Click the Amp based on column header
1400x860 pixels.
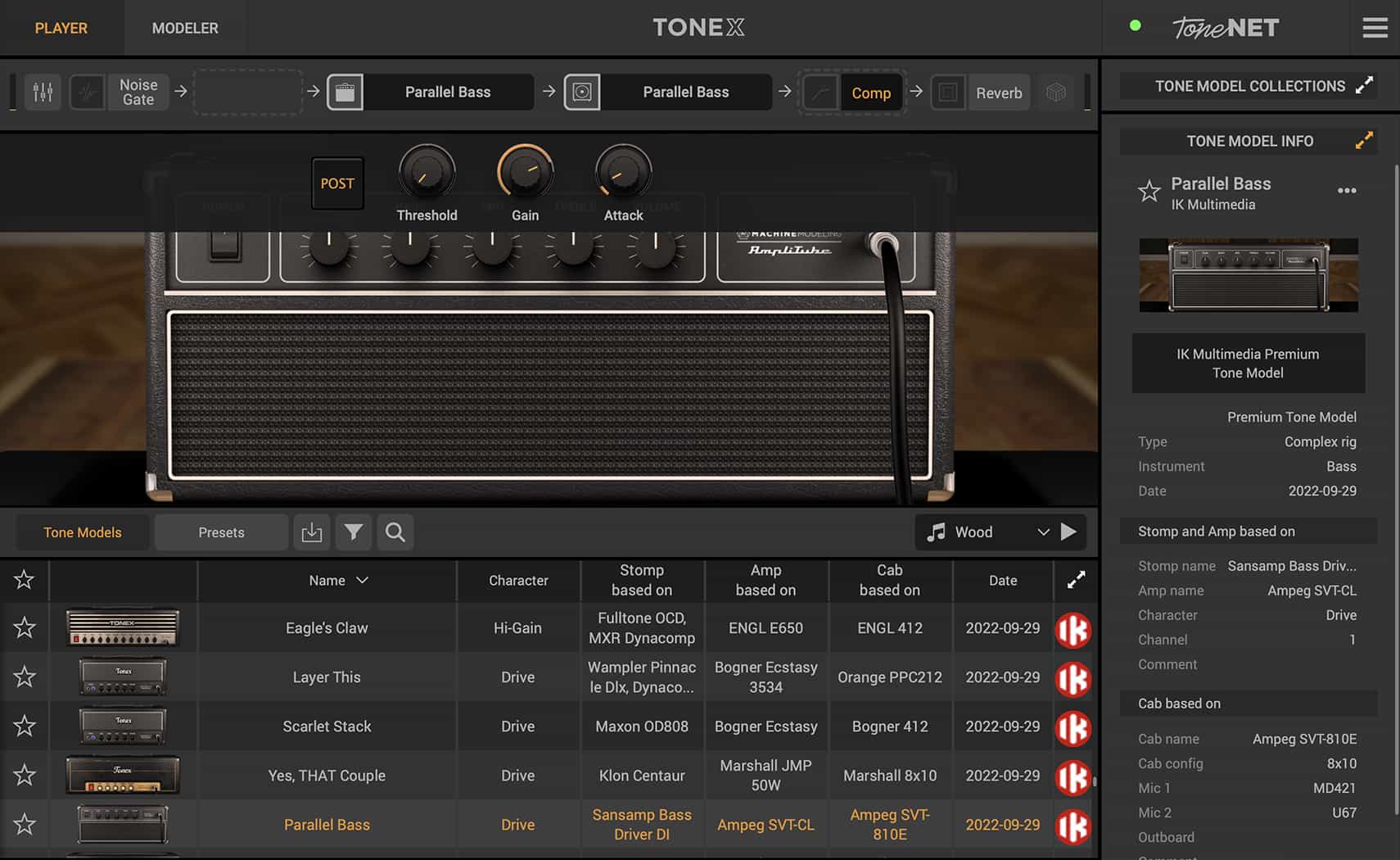[x=765, y=580]
